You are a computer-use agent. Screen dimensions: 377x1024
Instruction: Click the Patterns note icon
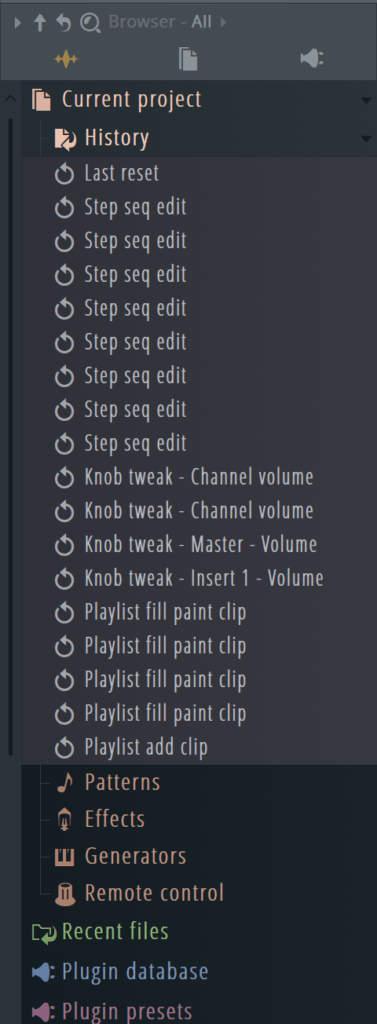point(64,782)
